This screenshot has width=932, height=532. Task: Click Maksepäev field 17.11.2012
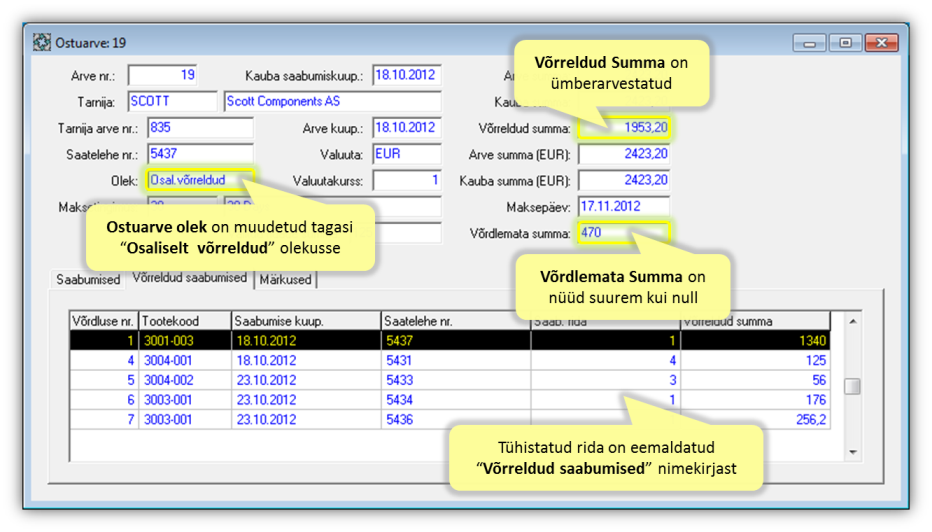point(624,206)
